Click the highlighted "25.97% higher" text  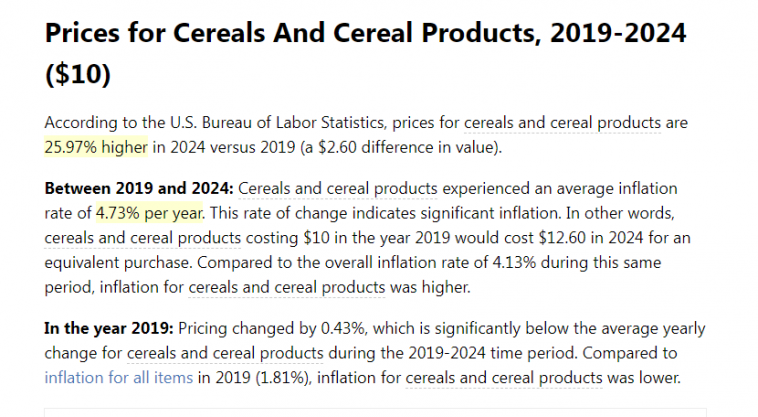point(96,148)
